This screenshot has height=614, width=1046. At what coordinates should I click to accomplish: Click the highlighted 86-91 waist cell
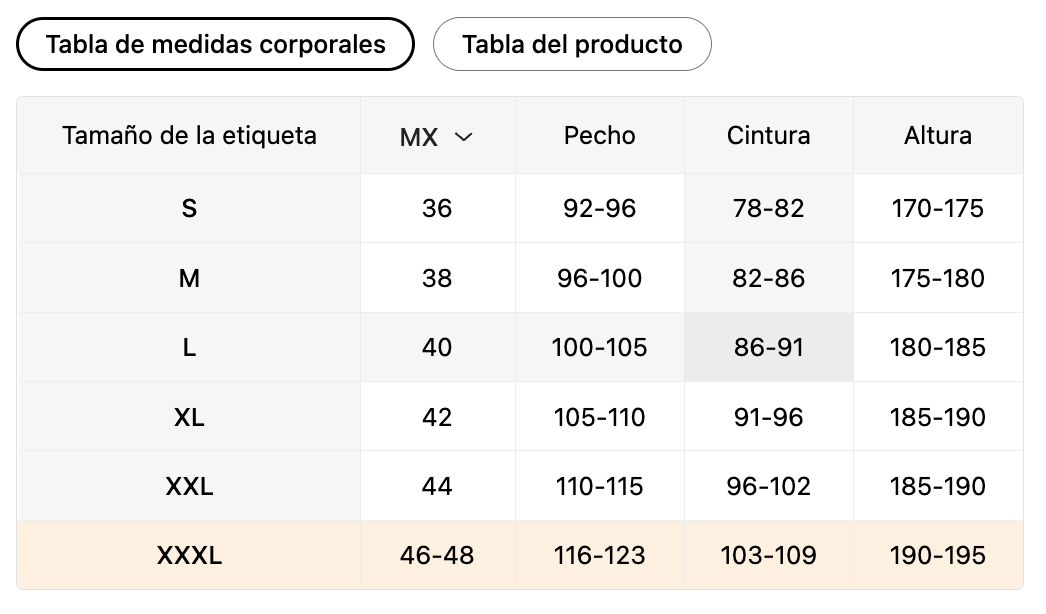[768, 347]
